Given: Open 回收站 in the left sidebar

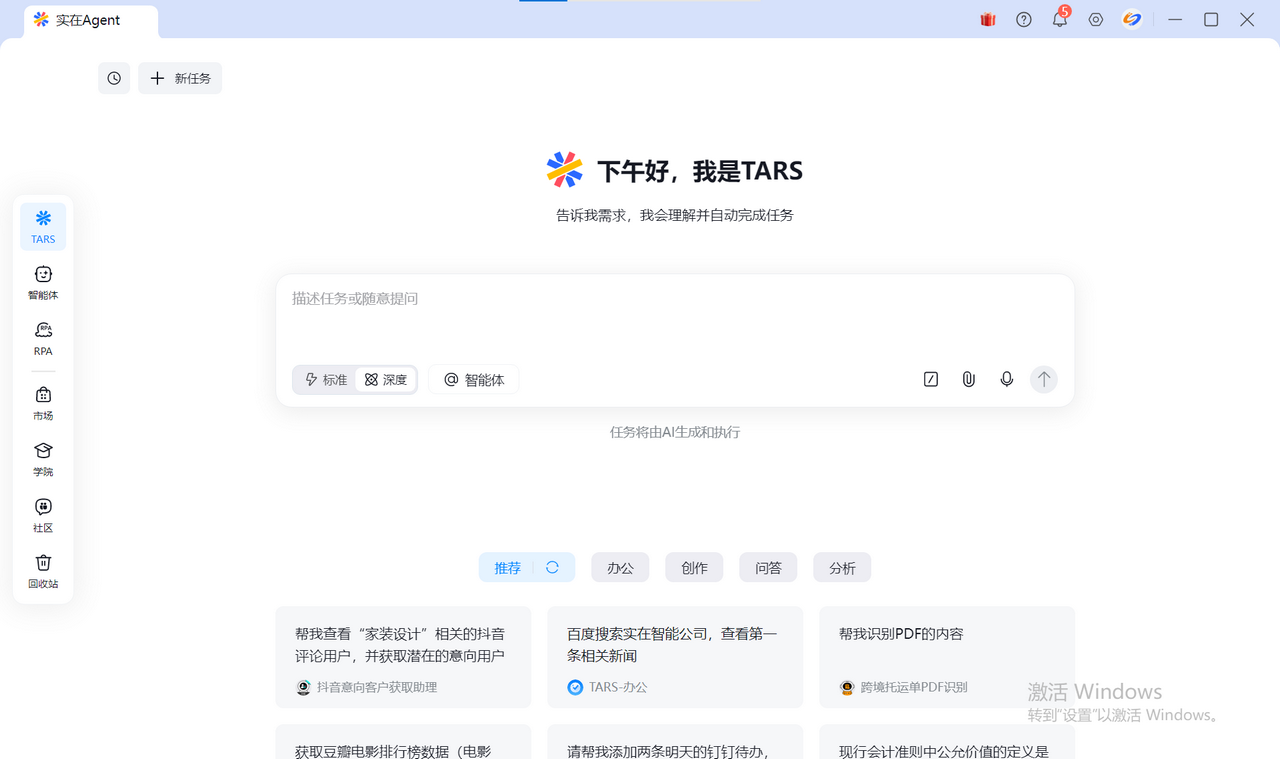Looking at the screenshot, I should [43, 571].
